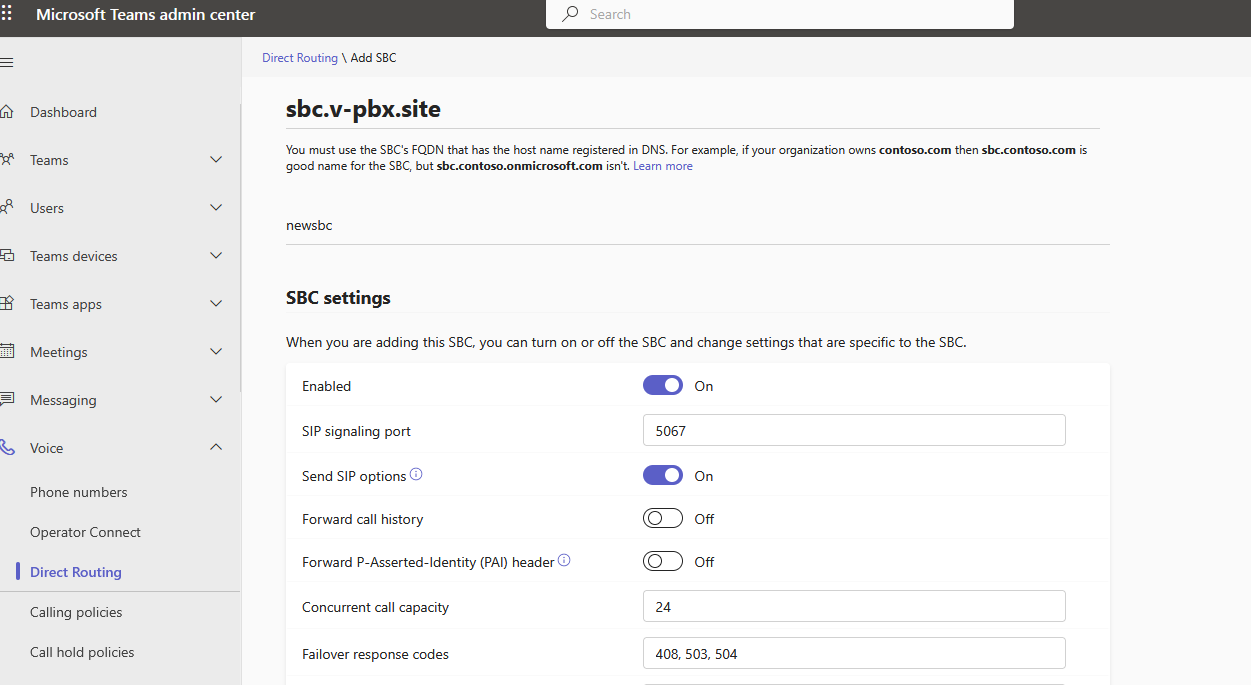
Task: Expand the Meetings chevron
Action: (x=216, y=352)
